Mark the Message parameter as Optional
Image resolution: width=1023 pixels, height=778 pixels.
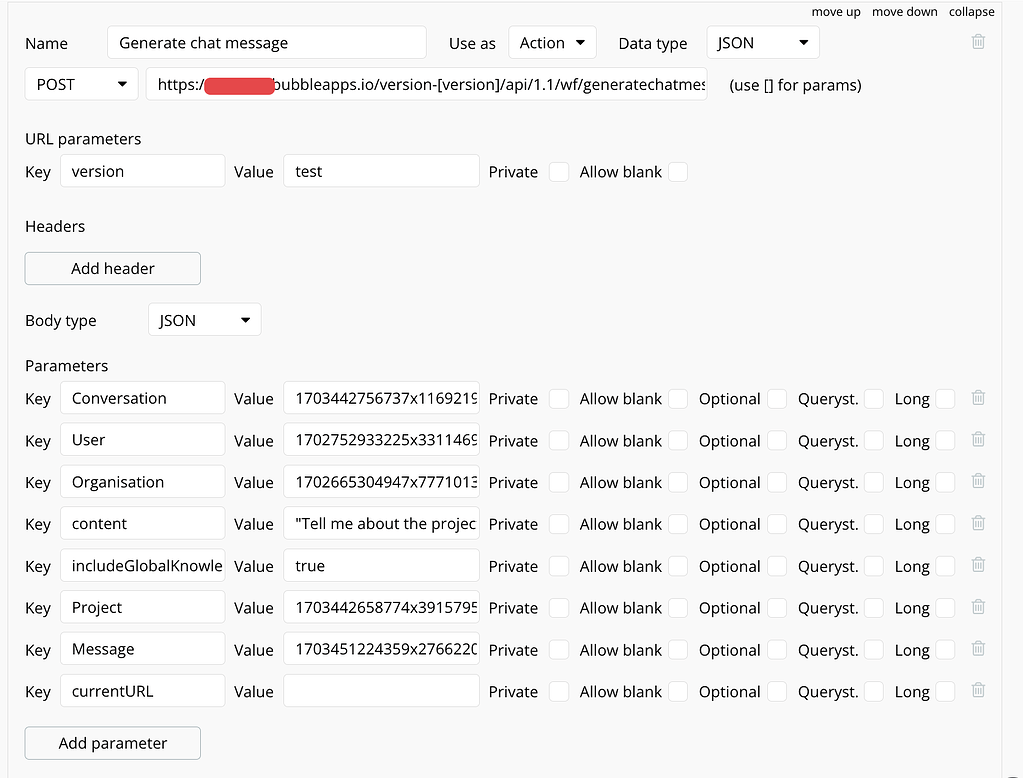coord(778,649)
